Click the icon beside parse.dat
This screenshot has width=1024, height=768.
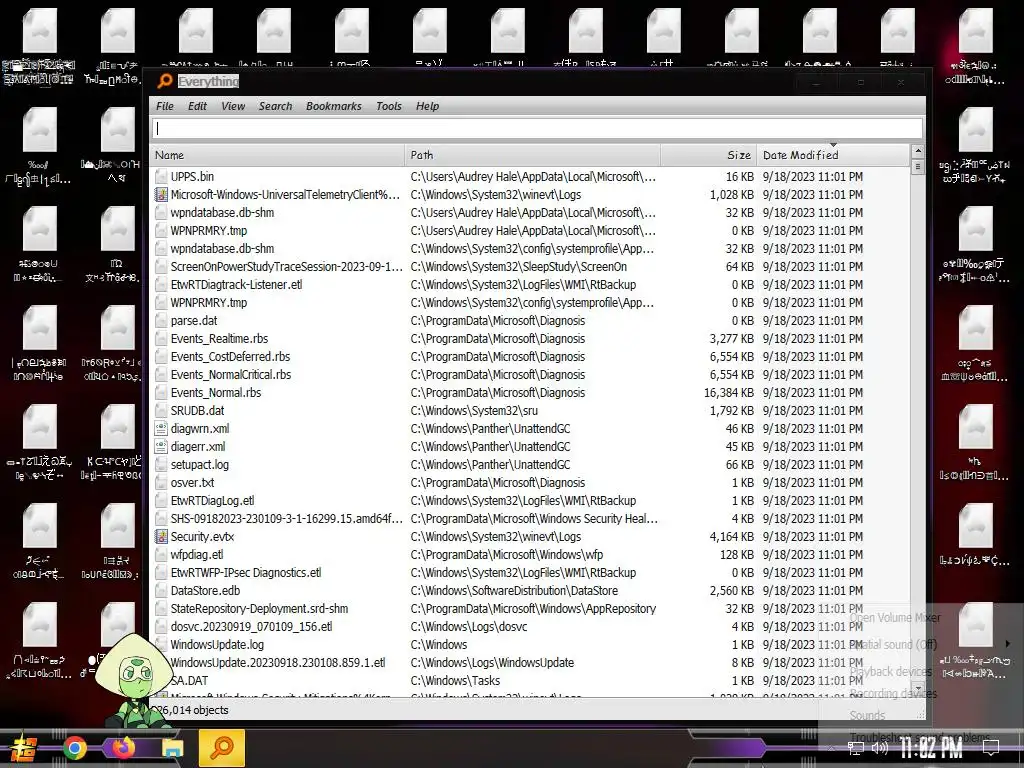pyautogui.click(x=161, y=321)
